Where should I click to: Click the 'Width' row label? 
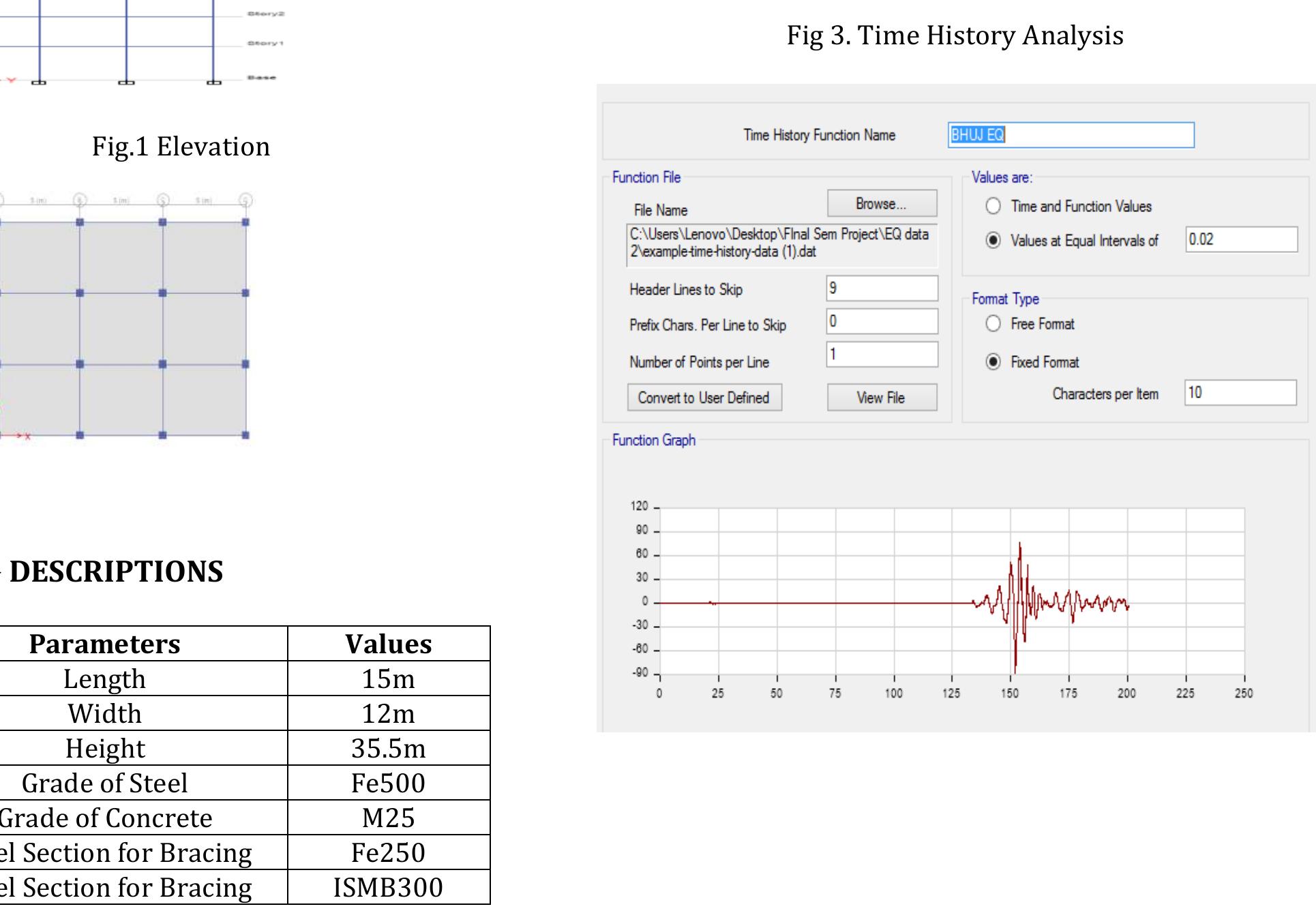pyautogui.click(x=104, y=713)
